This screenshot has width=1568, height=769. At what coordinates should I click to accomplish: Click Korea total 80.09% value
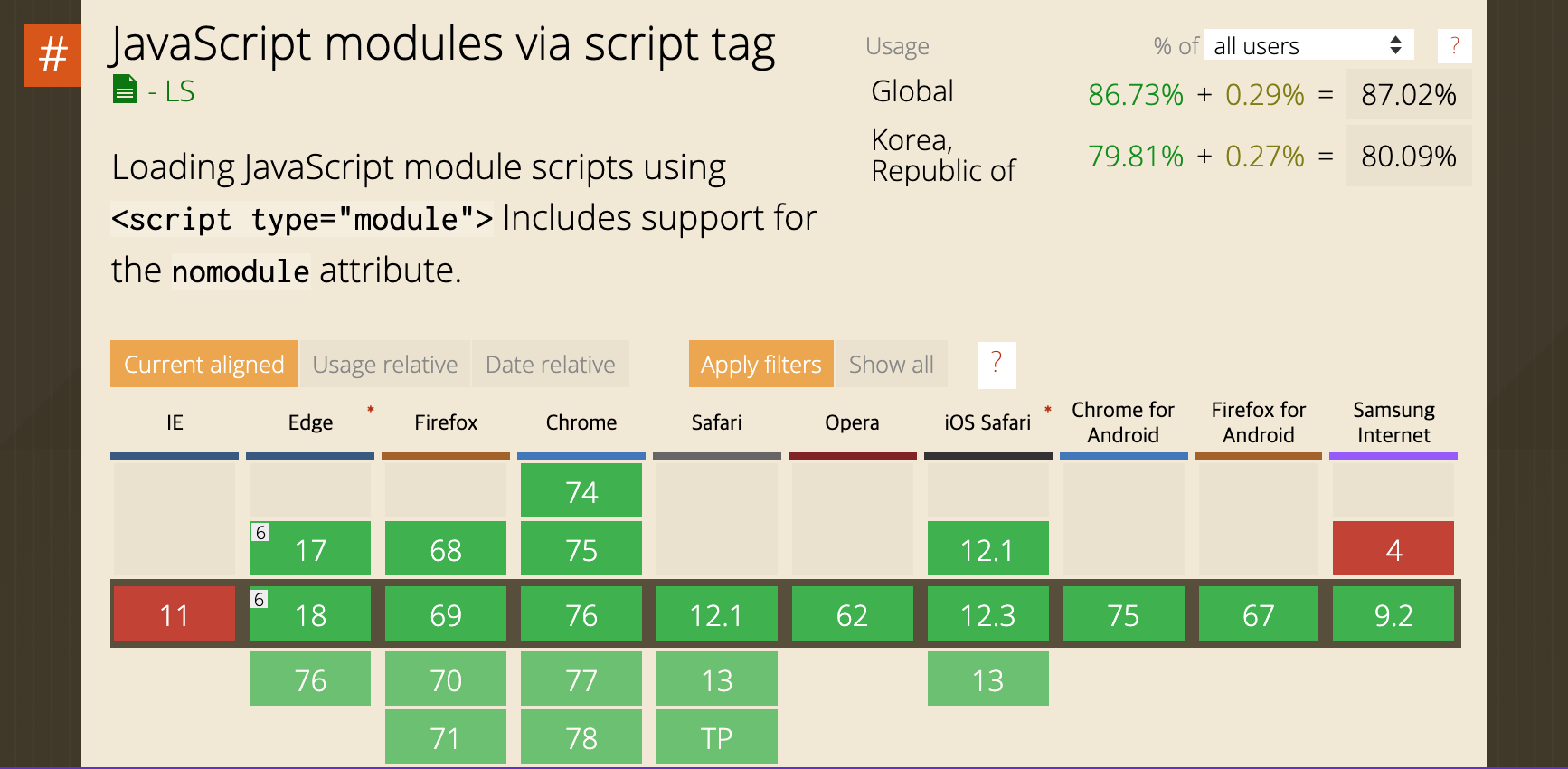pos(1408,156)
